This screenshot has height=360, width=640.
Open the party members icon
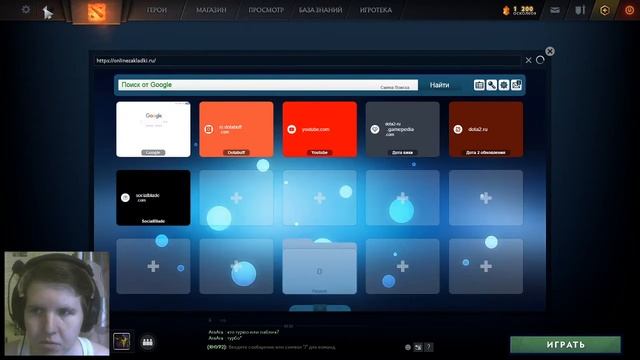(x=148, y=342)
